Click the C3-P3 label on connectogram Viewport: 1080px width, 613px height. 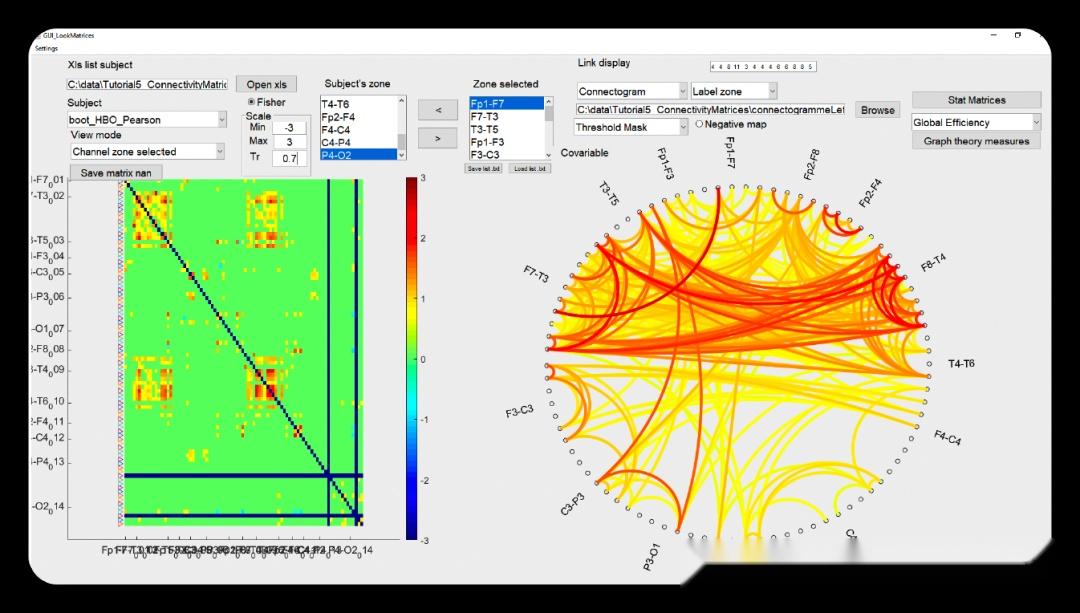[573, 504]
